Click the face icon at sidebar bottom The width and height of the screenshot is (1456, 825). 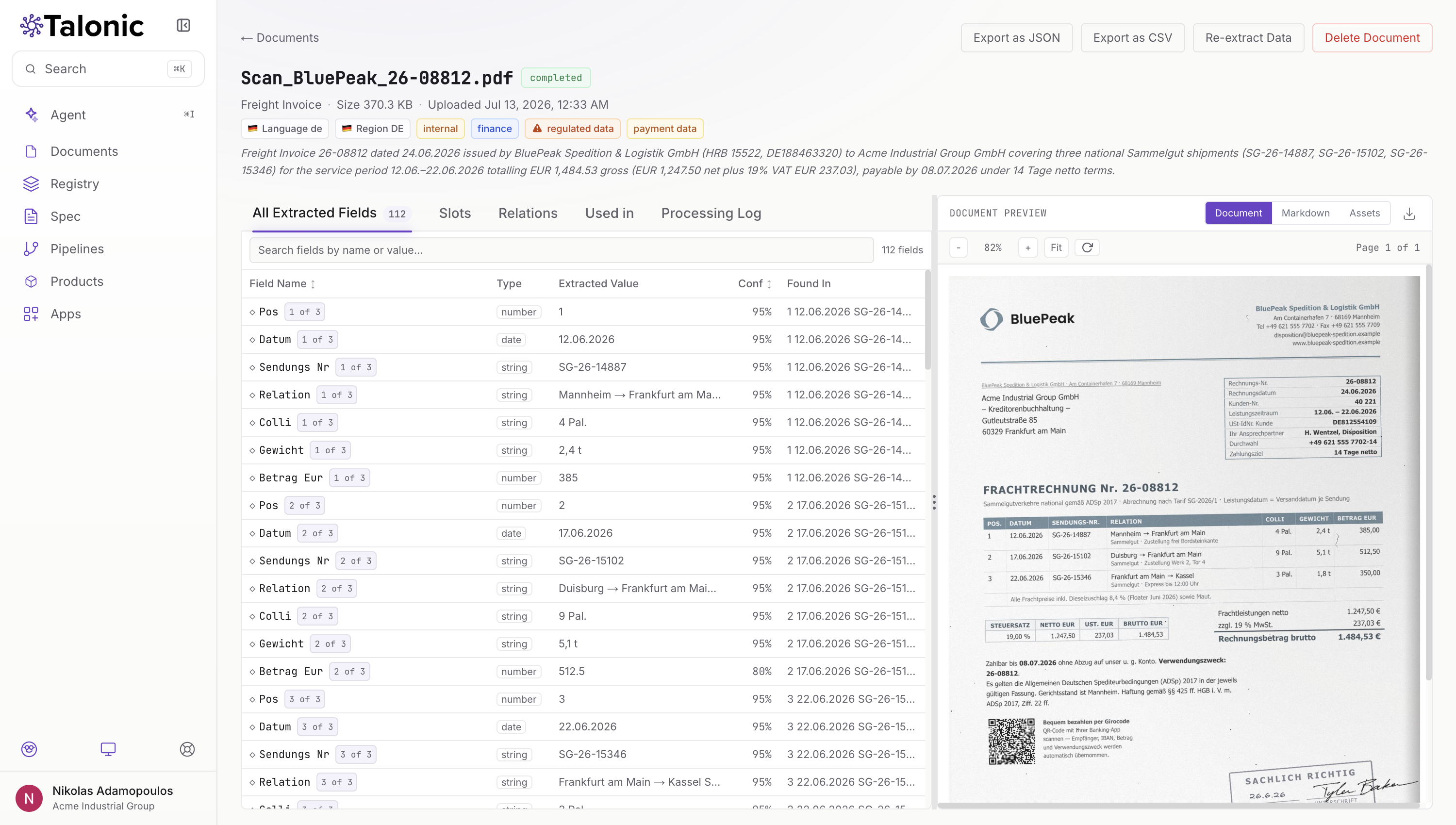29,749
